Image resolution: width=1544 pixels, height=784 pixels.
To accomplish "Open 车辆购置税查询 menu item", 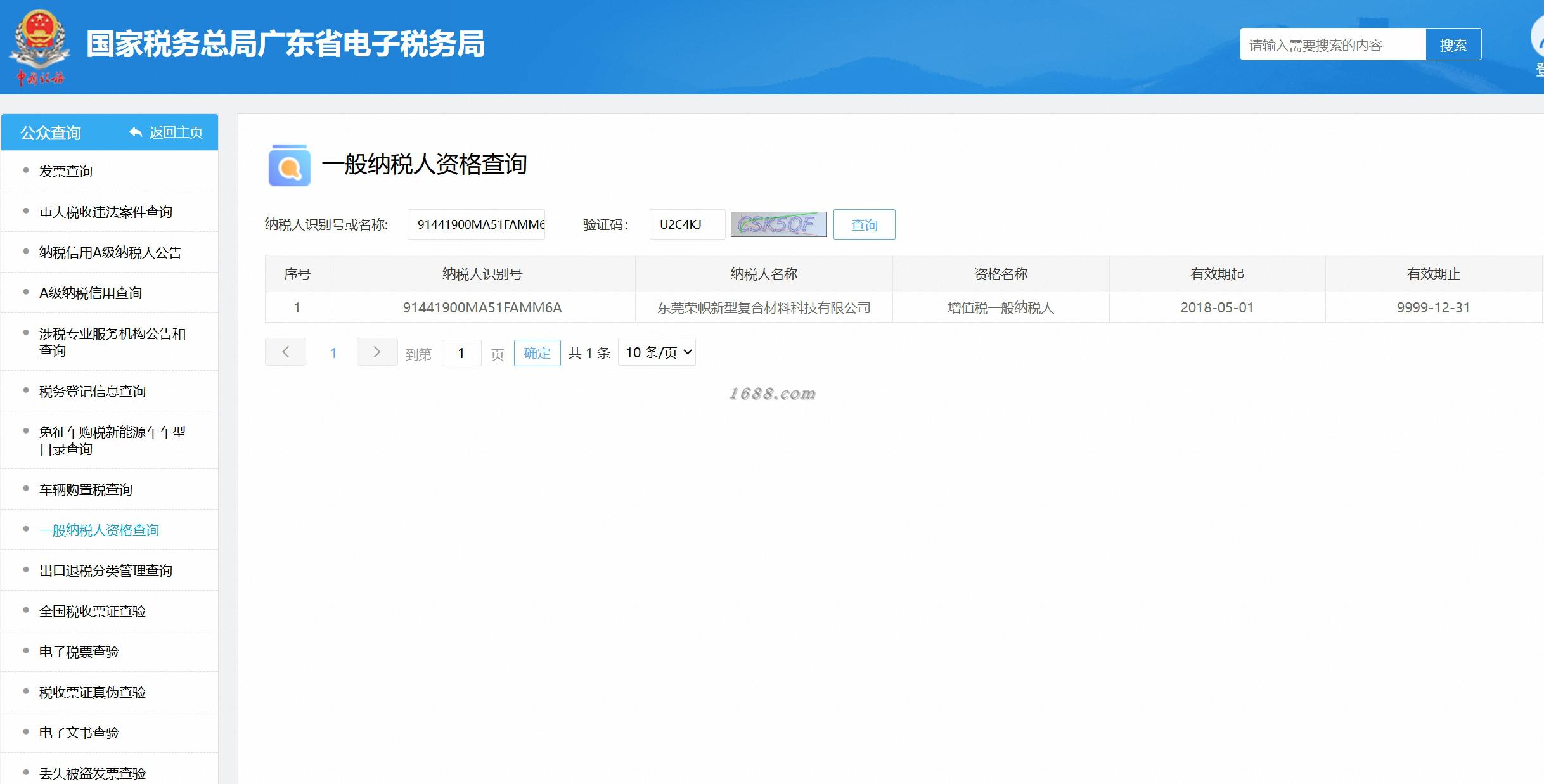I will [86, 489].
